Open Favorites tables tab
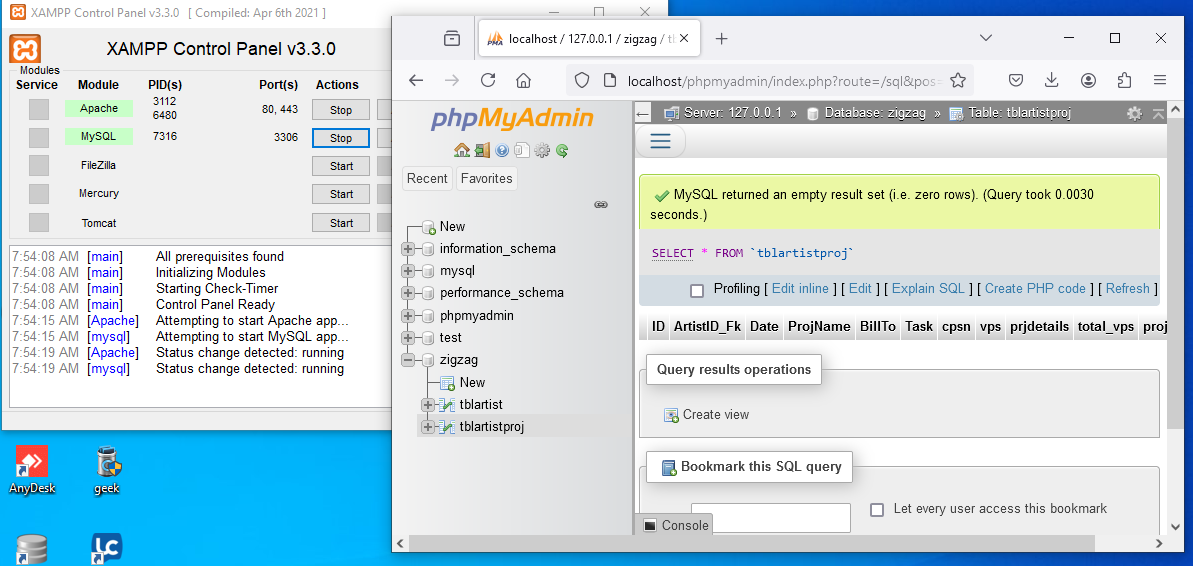The height and width of the screenshot is (566, 1193). coord(486,179)
